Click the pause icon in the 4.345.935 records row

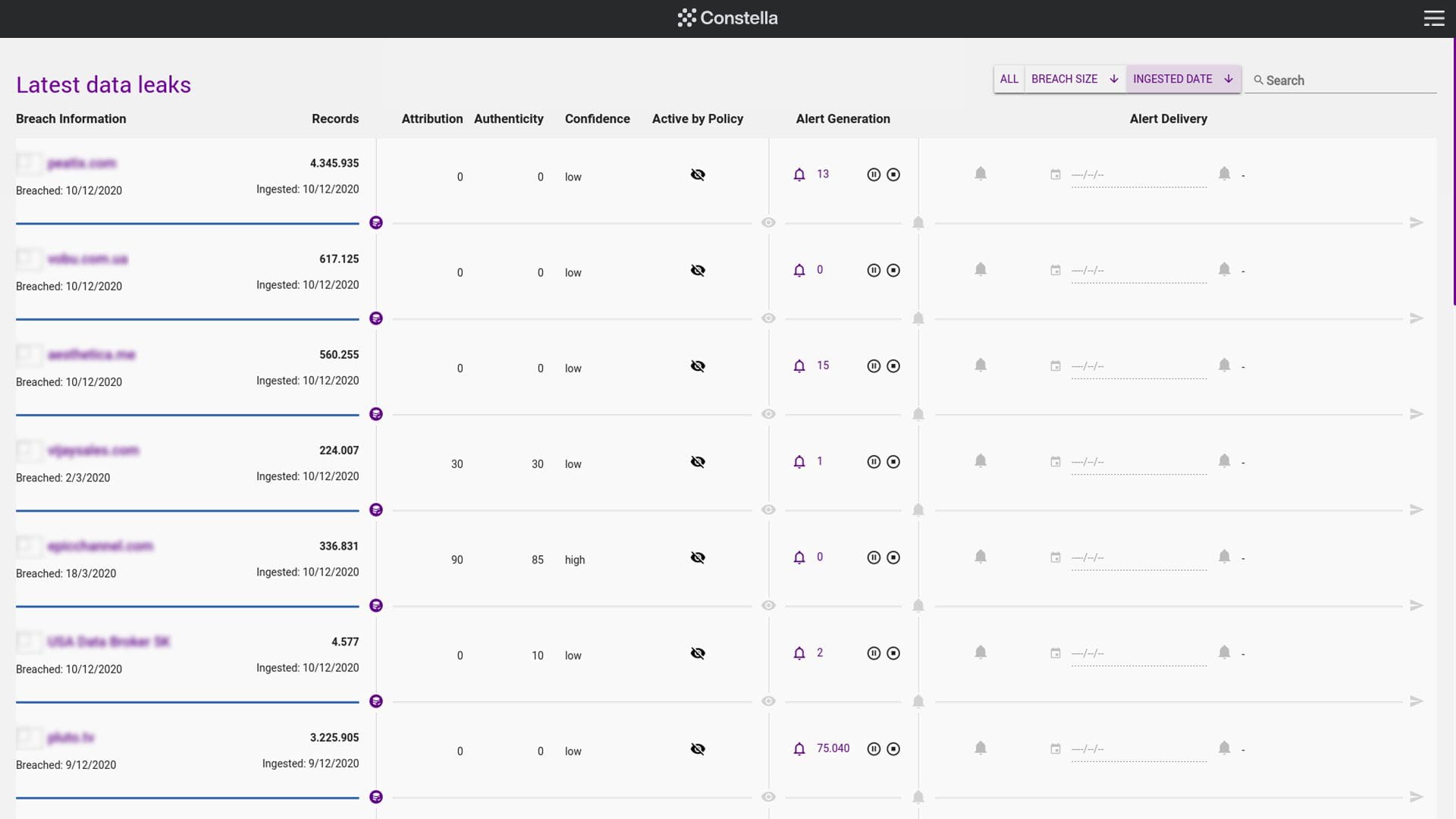[x=874, y=174]
